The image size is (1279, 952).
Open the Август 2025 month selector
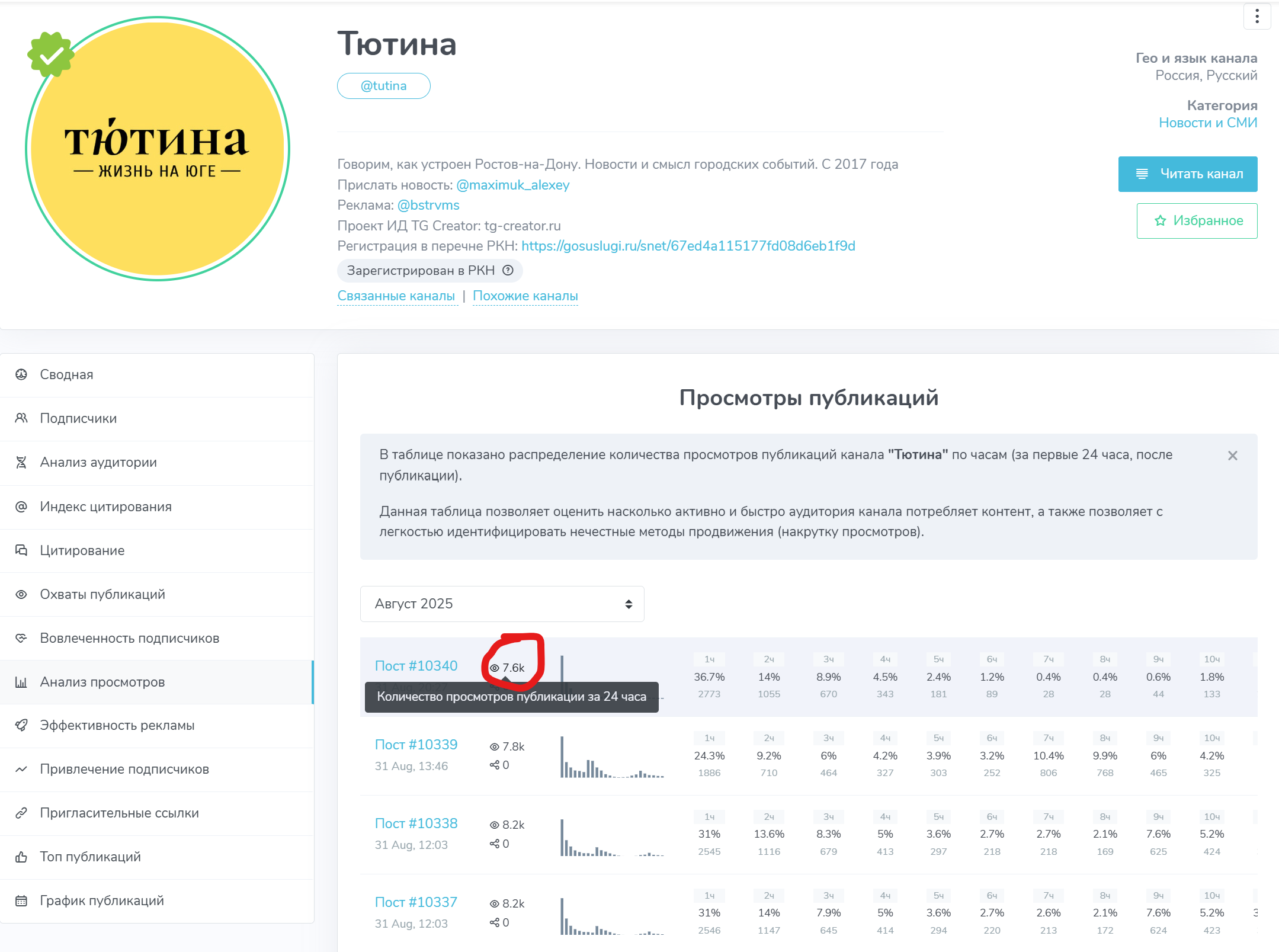[x=502, y=604]
